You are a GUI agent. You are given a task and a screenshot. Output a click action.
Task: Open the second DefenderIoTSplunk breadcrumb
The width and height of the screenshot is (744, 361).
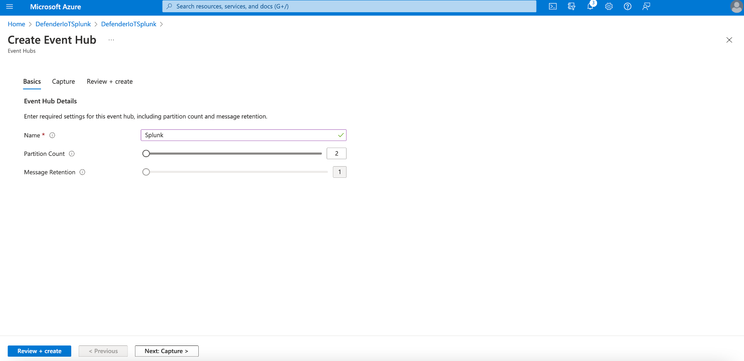pos(129,24)
